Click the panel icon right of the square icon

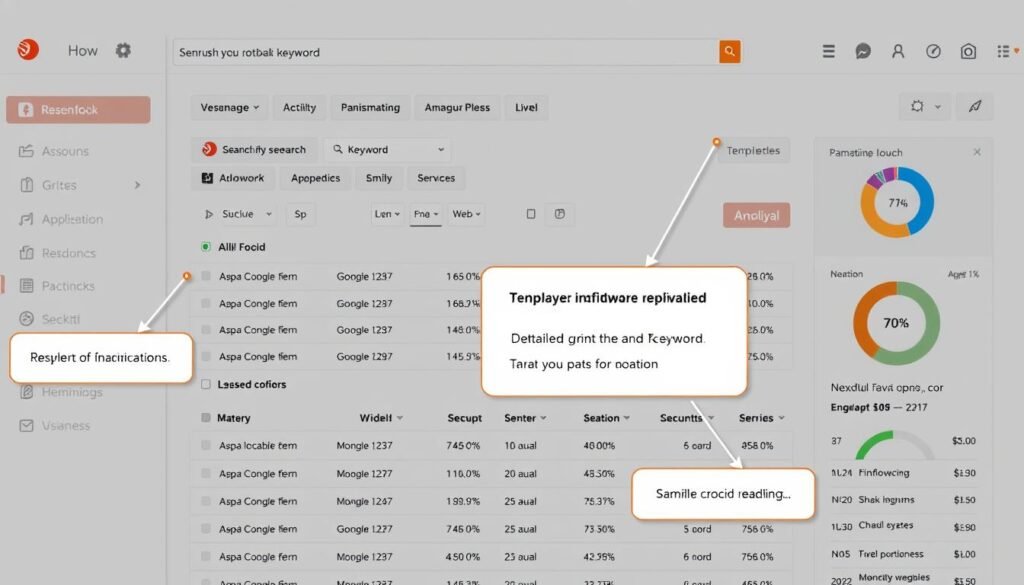coord(560,214)
